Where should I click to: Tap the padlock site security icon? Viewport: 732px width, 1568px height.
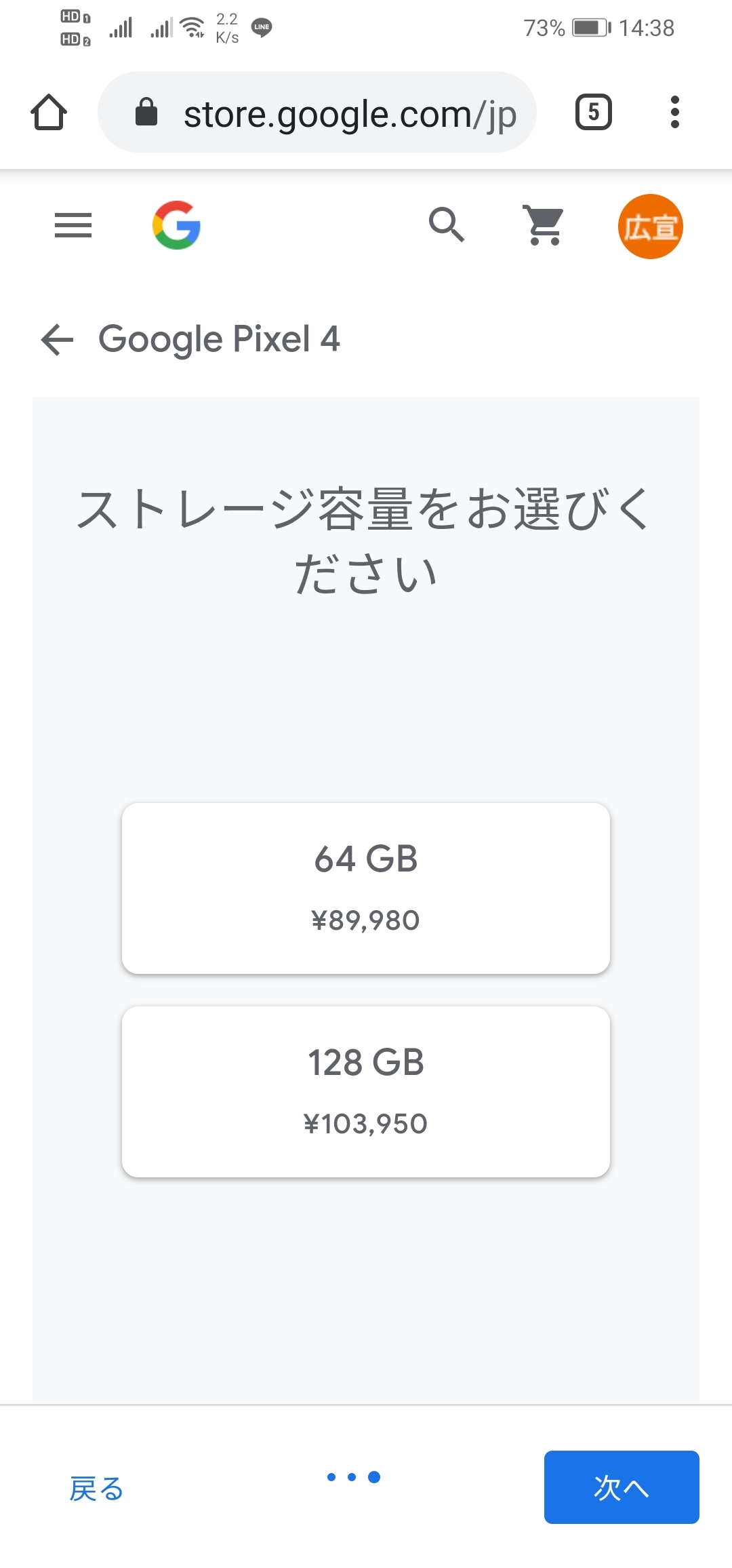pyautogui.click(x=146, y=113)
